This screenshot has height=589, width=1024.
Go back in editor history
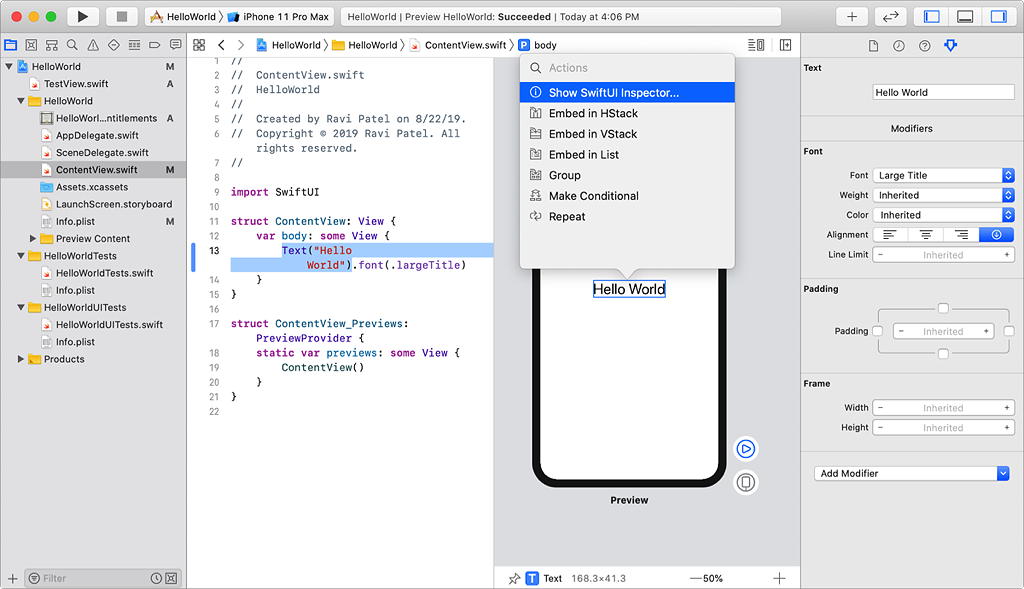[221, 45]
